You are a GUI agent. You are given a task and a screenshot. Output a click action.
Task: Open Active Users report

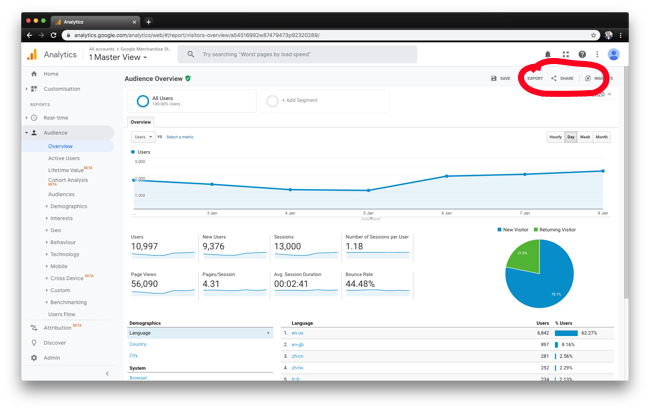64,158
